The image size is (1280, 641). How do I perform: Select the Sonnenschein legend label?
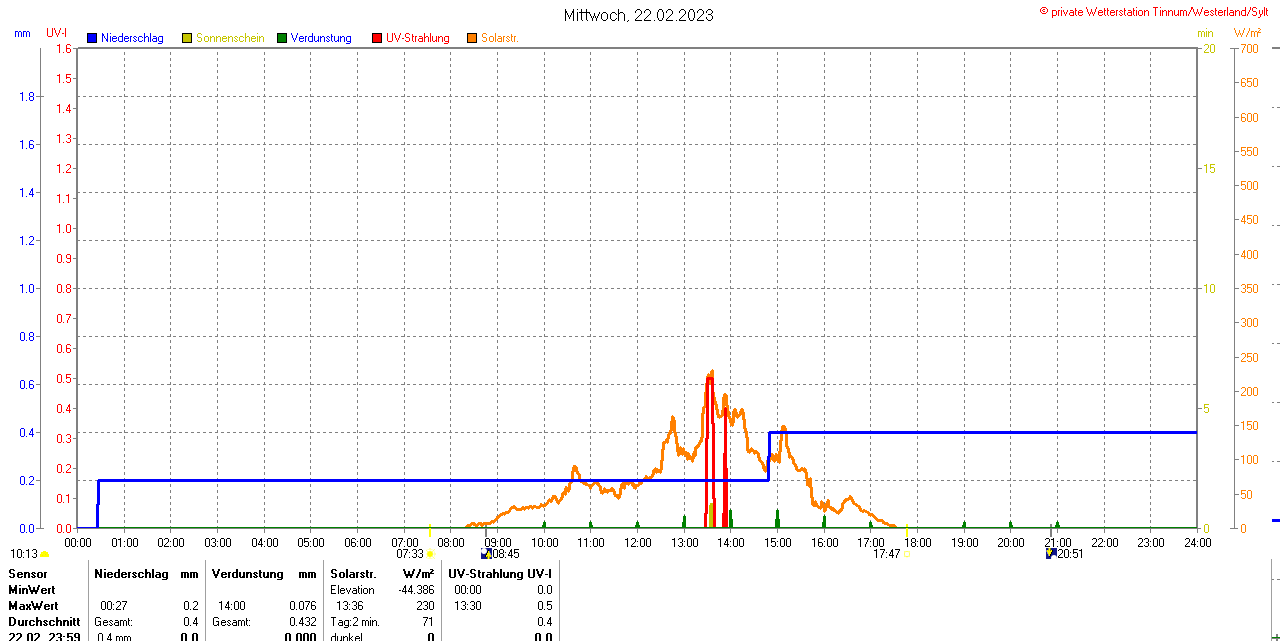coord(230,38)
